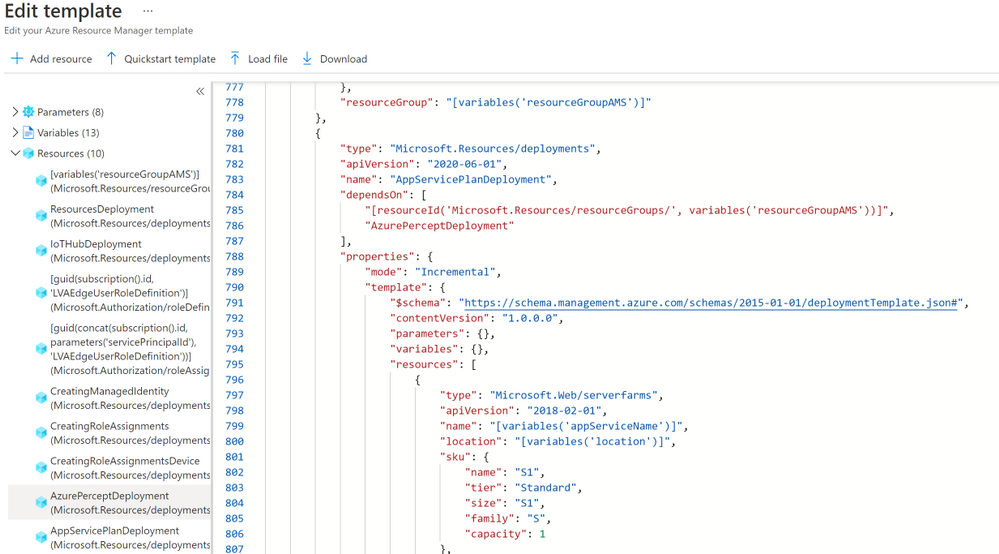
Task: Open the deploymentTemplate.json schema link
Action: [x=711, y=302]
